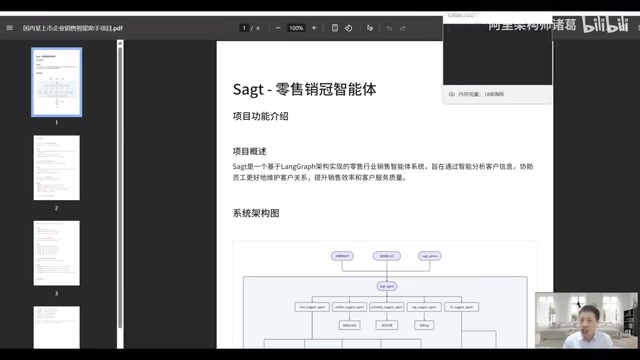
Task: Rotate the PDF counterclockwise
Action: click(349, 28)
